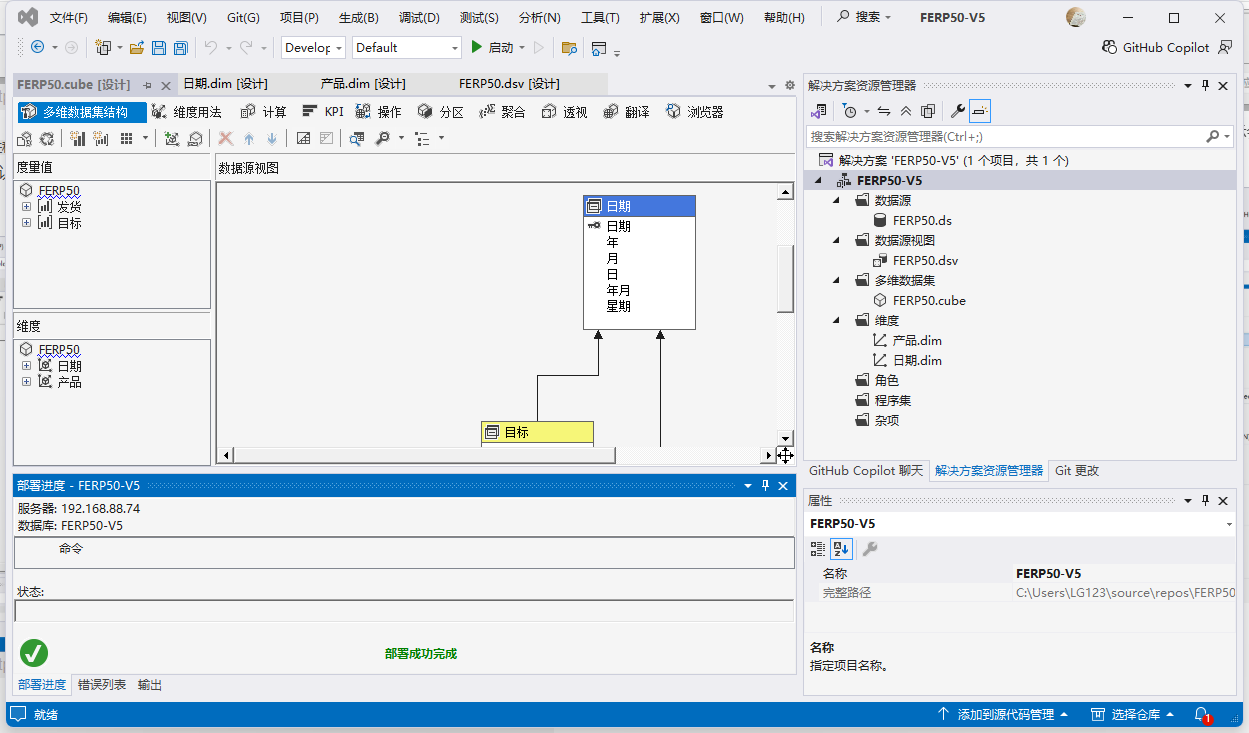Click the Switch Views icon in Solution Explorer

click(819, 111)
